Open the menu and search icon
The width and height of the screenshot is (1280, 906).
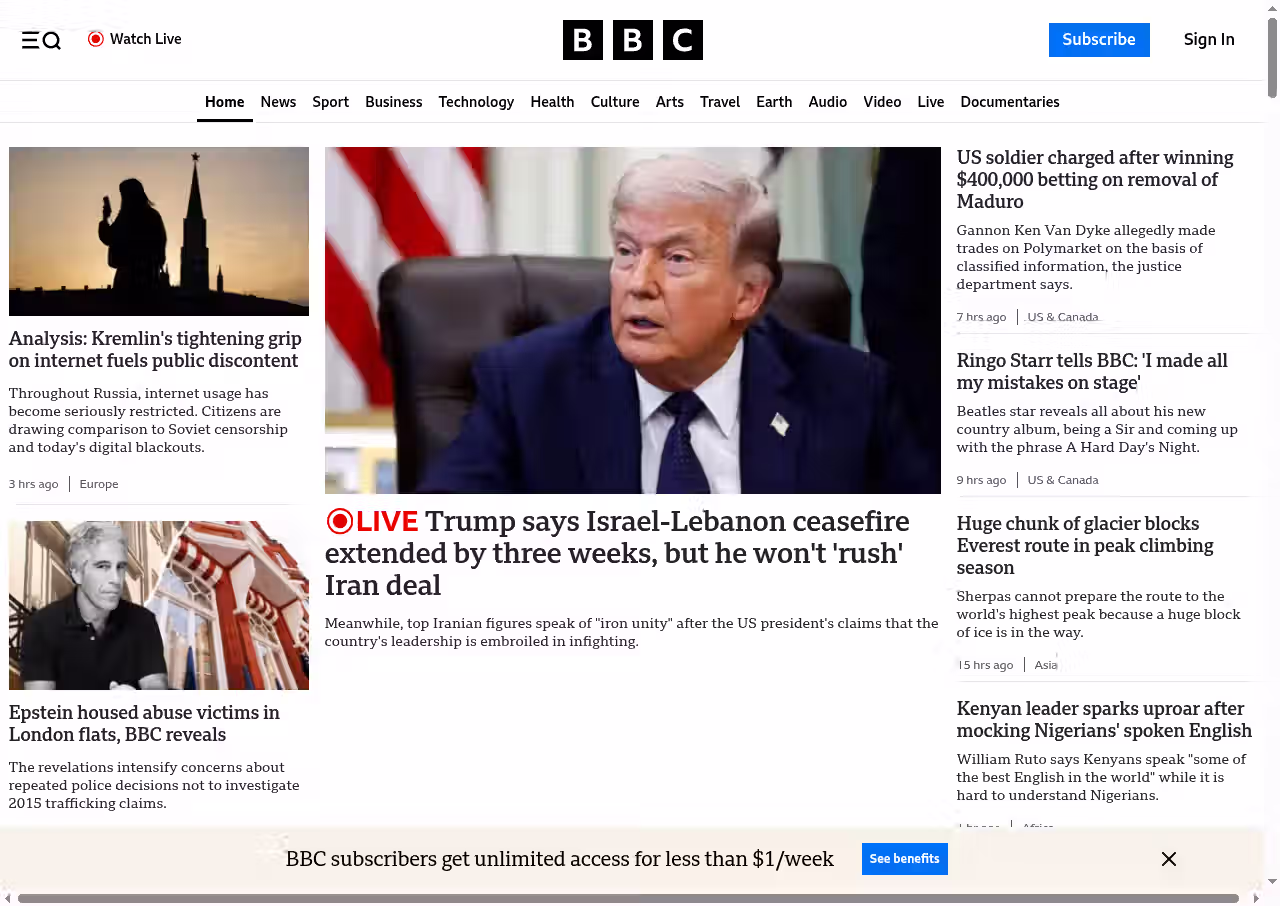coord(41,40)
